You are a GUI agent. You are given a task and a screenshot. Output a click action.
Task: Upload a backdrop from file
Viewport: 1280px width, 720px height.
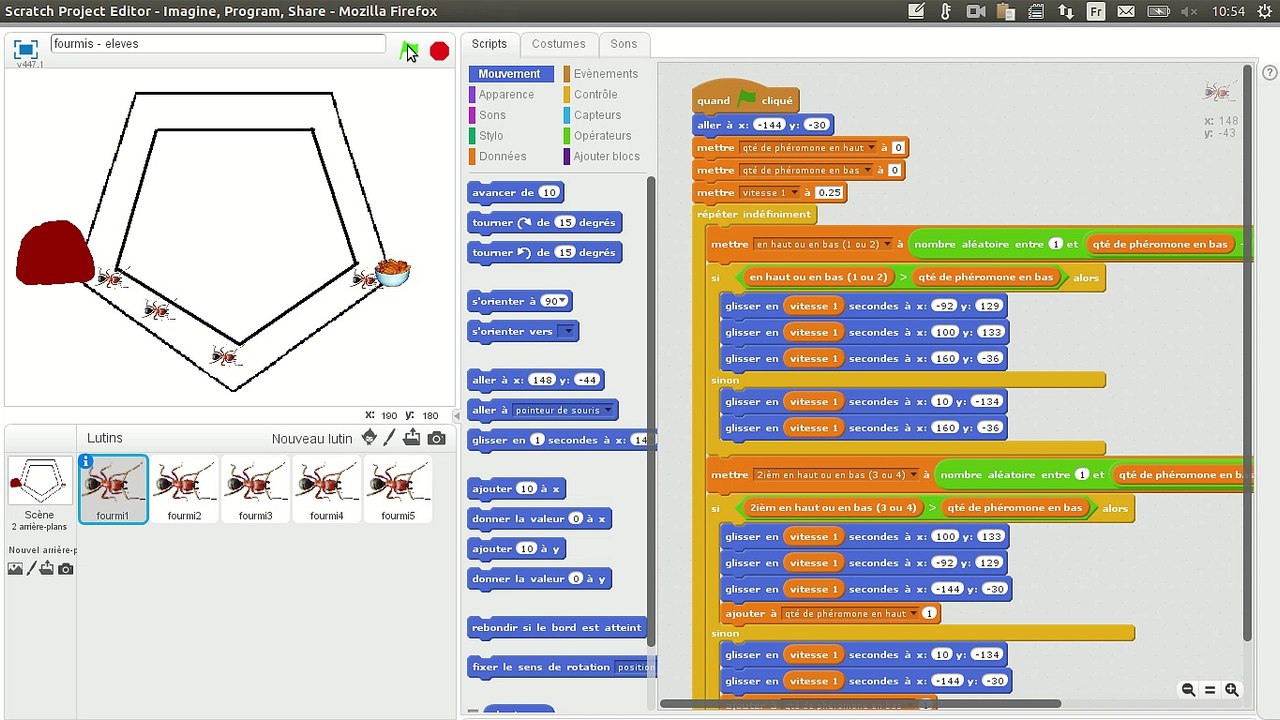tap(48, 569)
